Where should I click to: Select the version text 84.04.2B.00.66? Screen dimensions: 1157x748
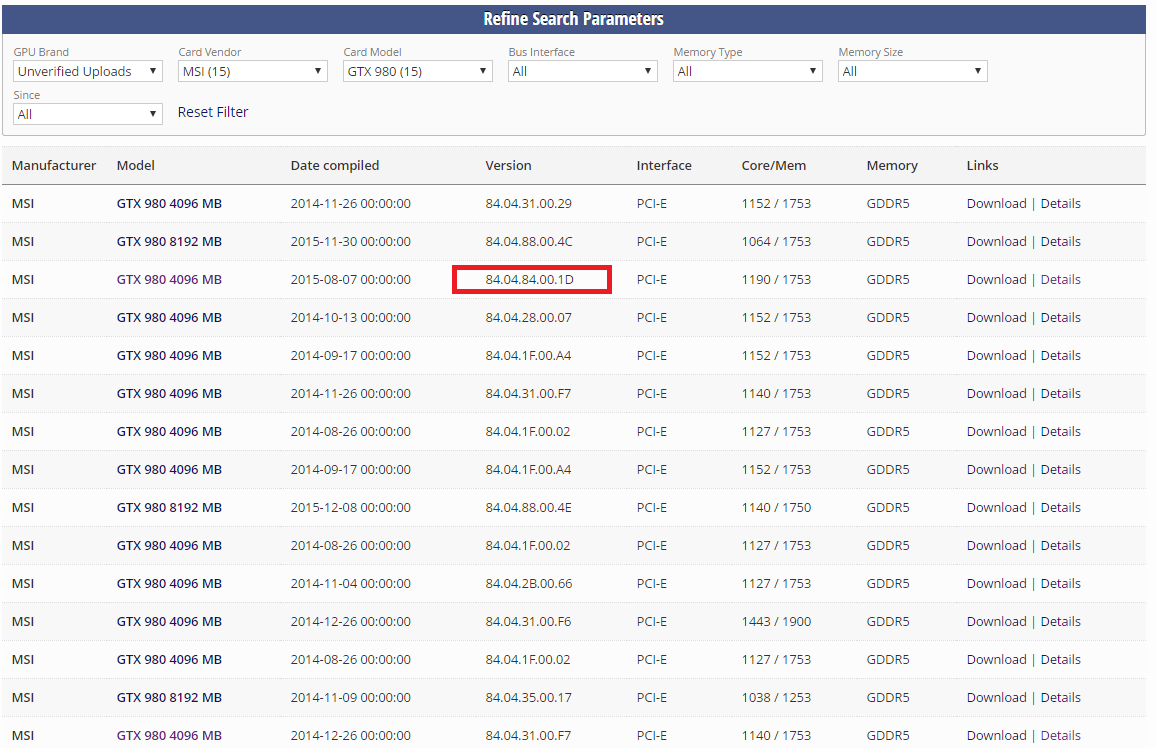[529, 583]
